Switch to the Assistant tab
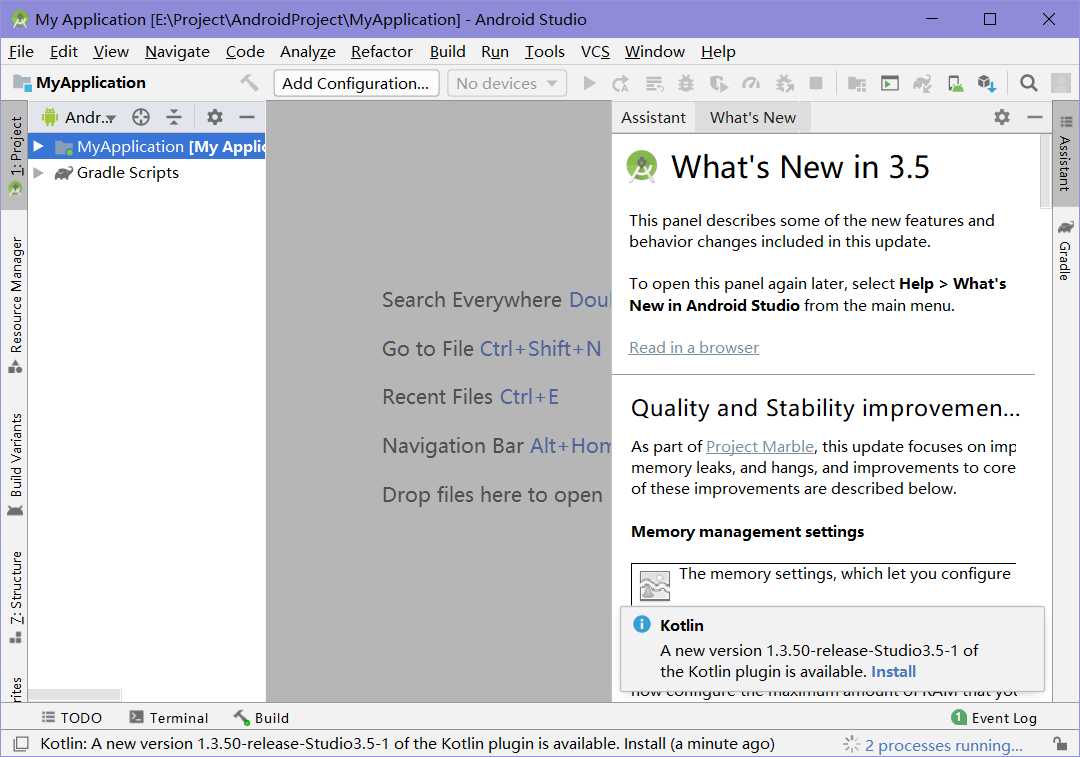 [653, 118]
